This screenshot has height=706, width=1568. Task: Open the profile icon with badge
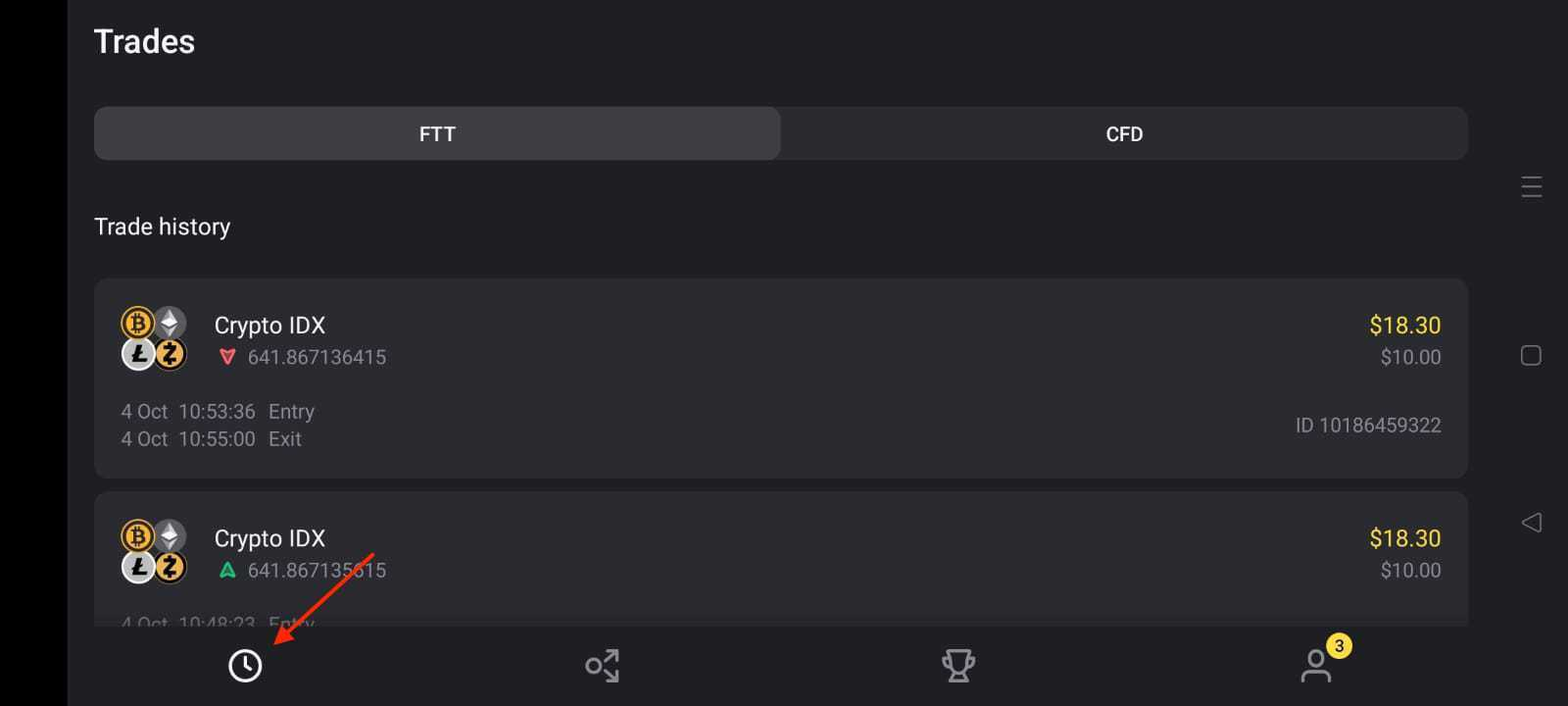[x=1316, y=666]
